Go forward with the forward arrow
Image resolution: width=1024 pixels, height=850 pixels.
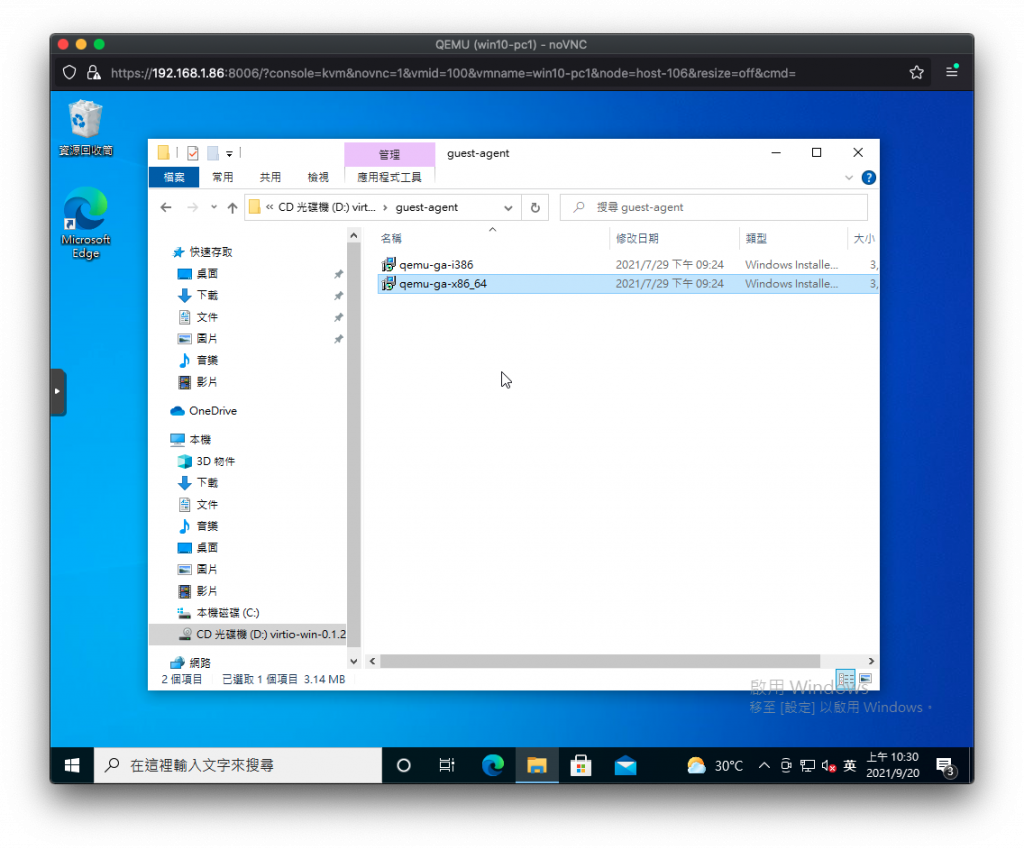click(192, 208)
